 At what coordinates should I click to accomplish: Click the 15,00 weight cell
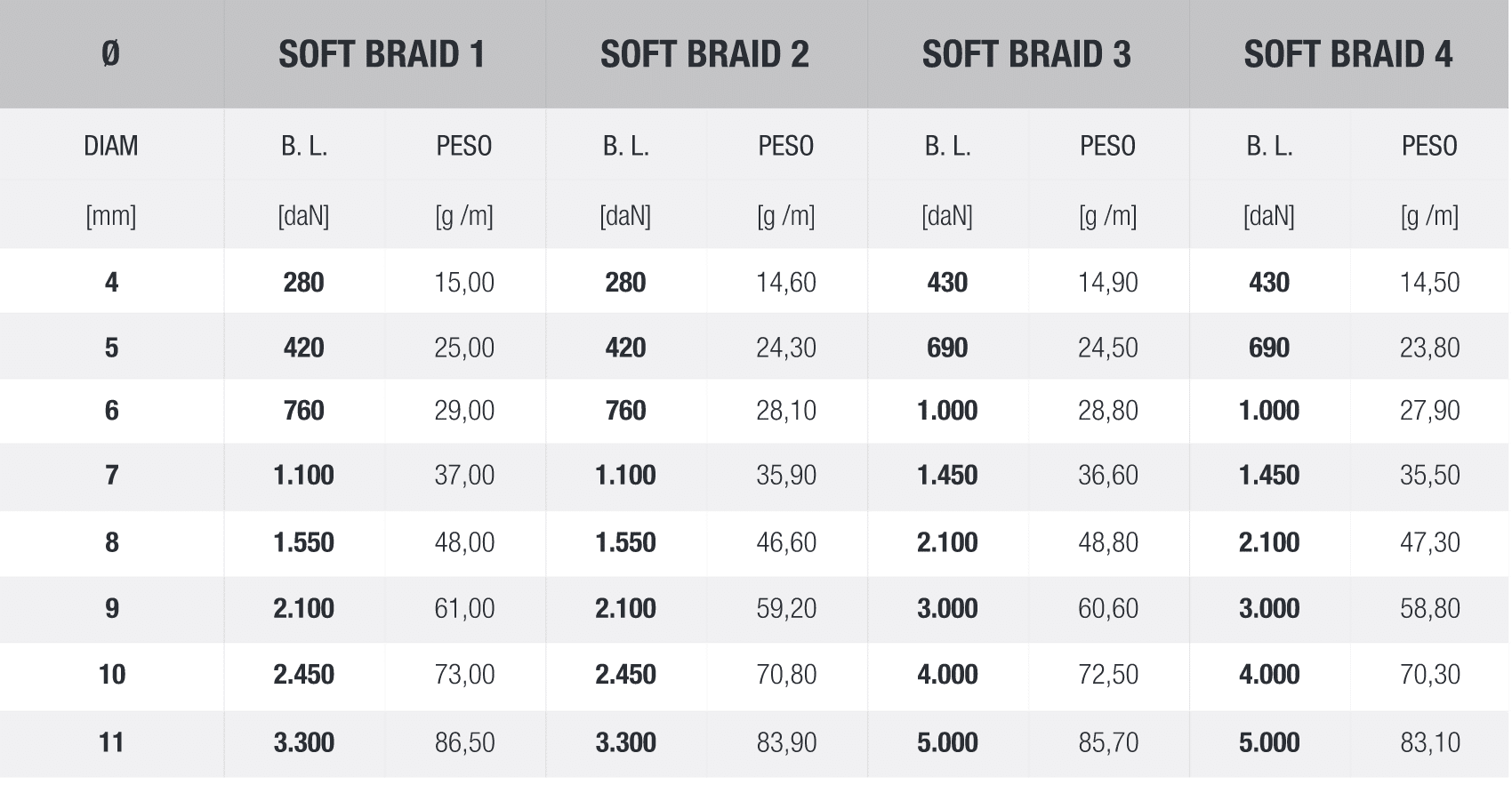coord(464,283)
